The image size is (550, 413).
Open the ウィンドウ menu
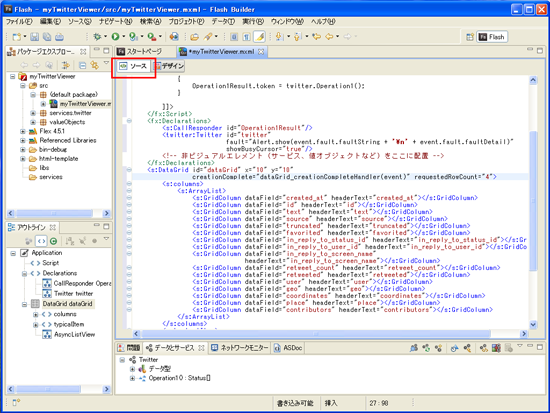pos(287,21)
